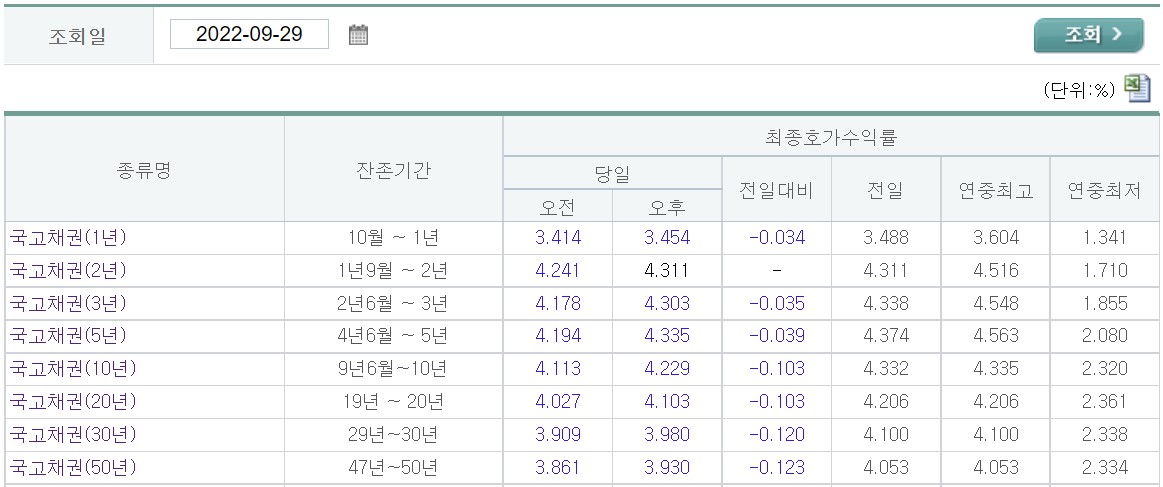1163x487 pixels.
Task: Click afternoon yield 4.335 for 5년
Action: click(x=667, y=336)
